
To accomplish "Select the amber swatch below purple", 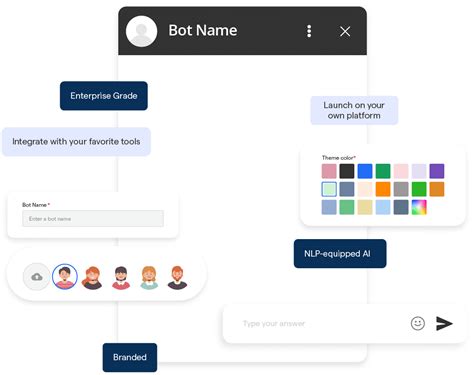I will [437, 189].
